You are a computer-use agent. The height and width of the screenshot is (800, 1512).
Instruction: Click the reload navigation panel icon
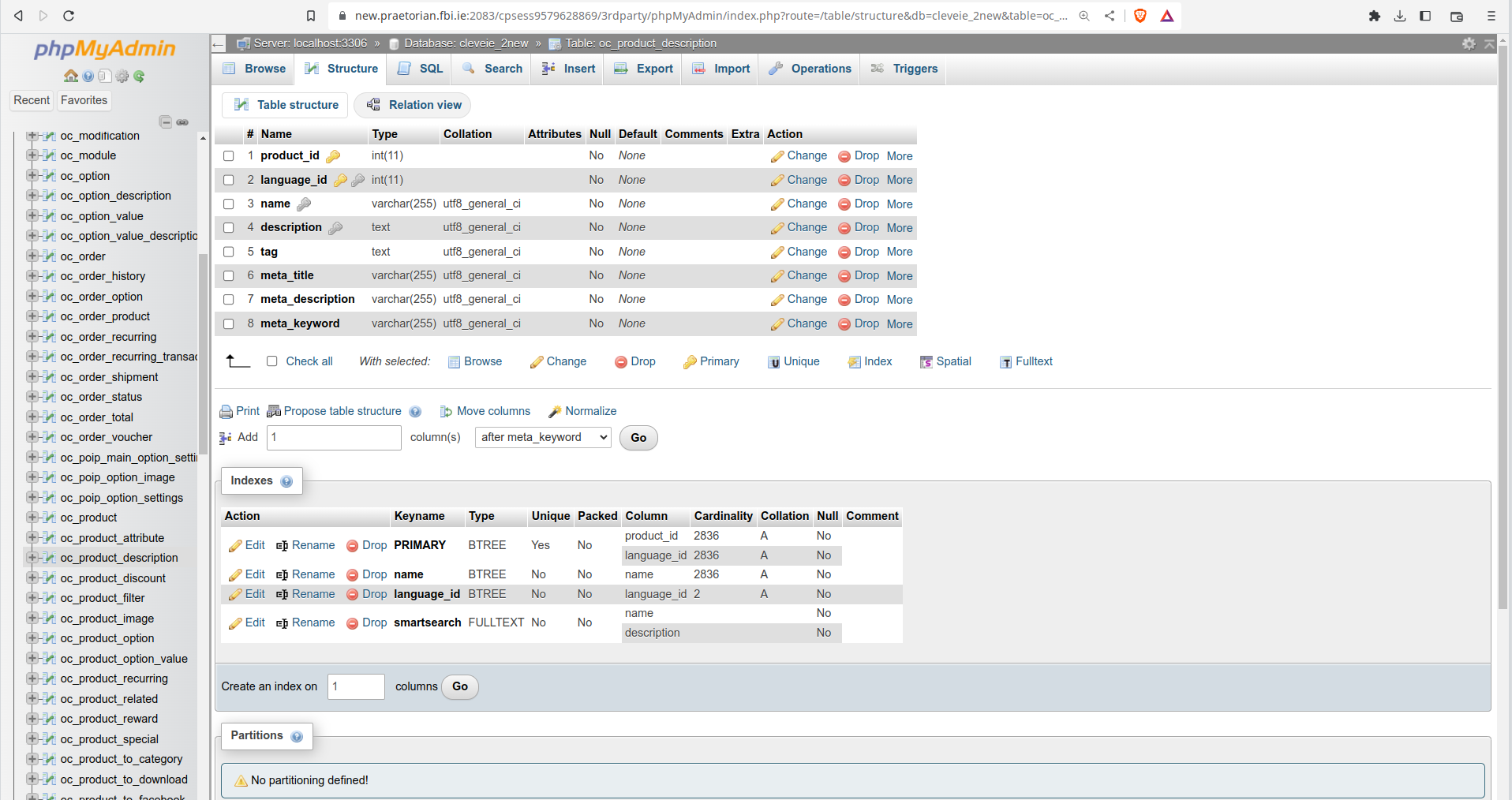(139, 77)
